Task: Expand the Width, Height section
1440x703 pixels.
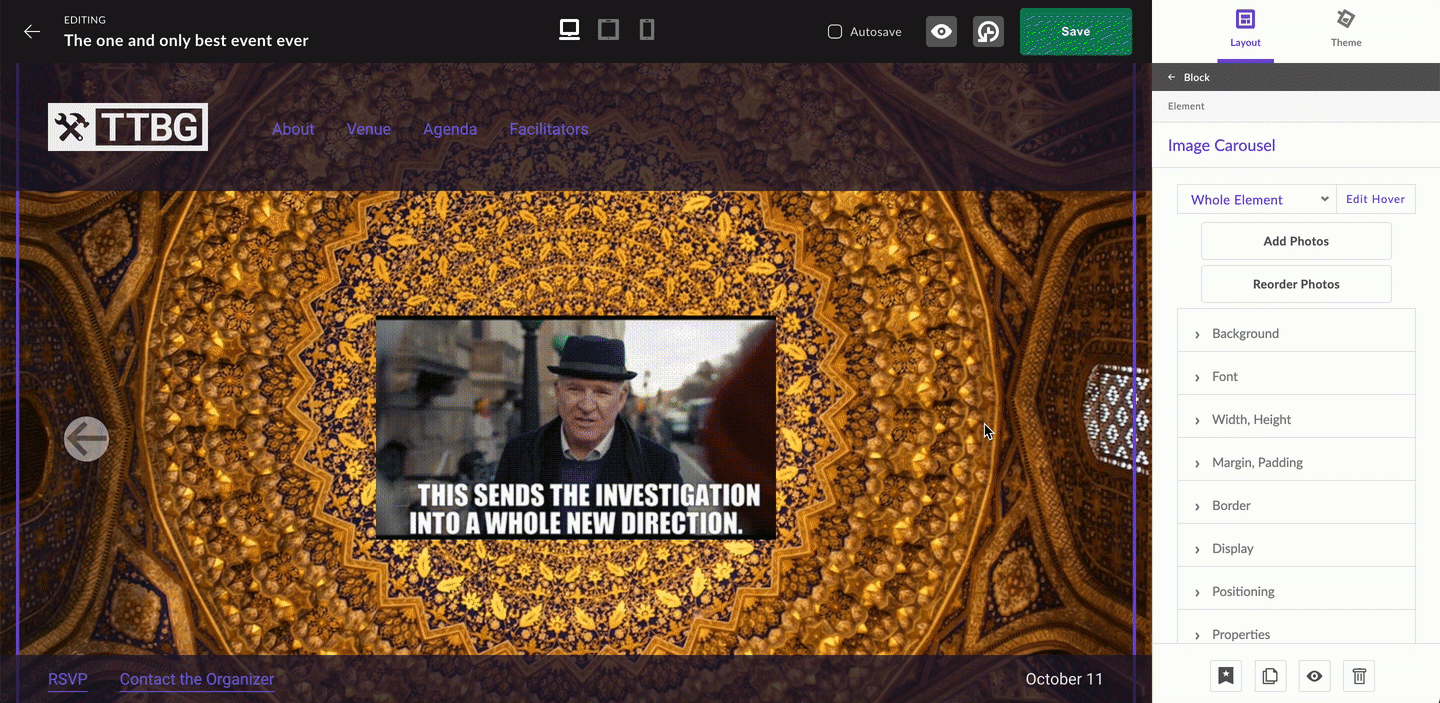Action: [1296, 419]
